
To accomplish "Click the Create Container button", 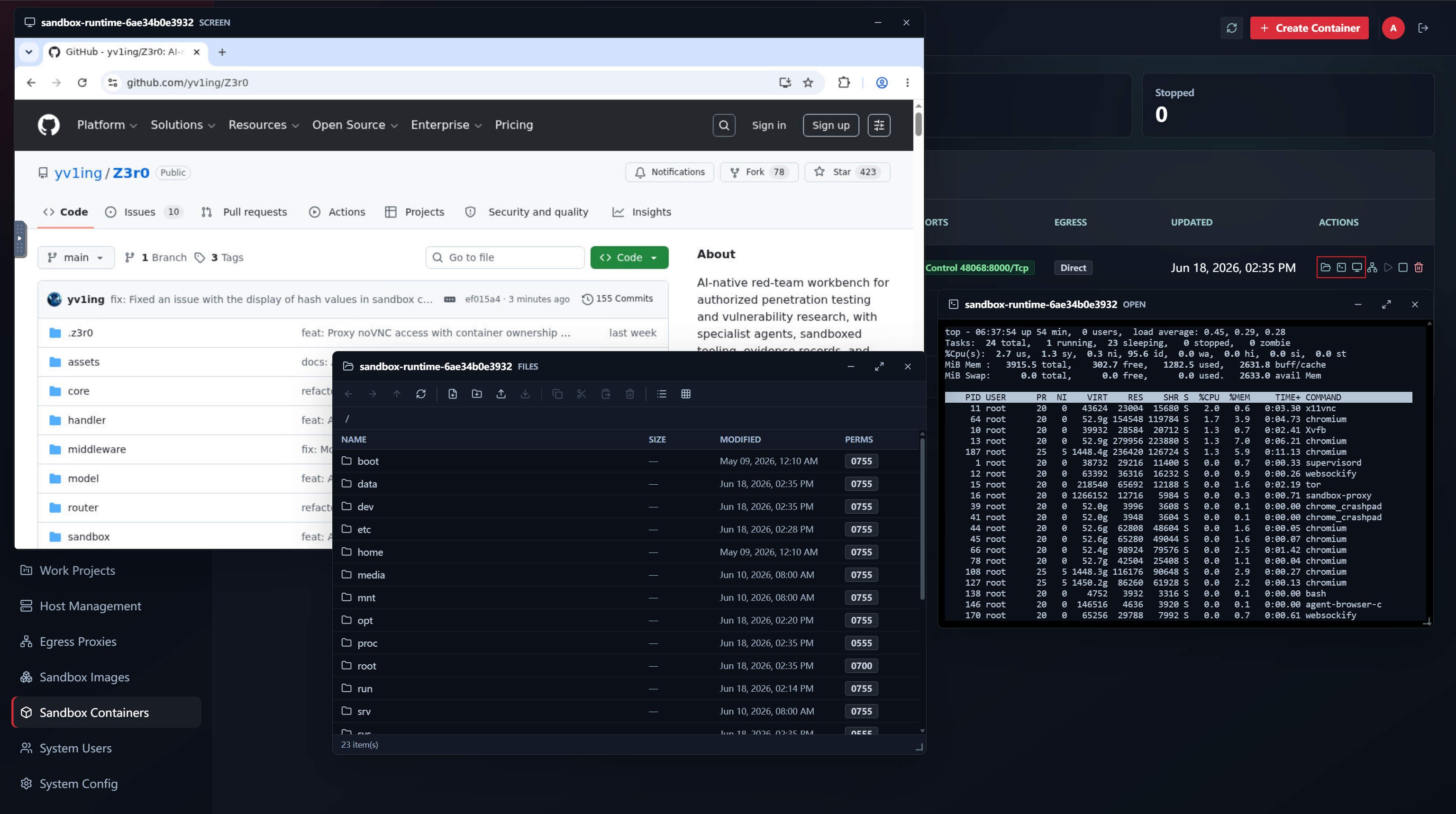I will tap(1309, 28).
